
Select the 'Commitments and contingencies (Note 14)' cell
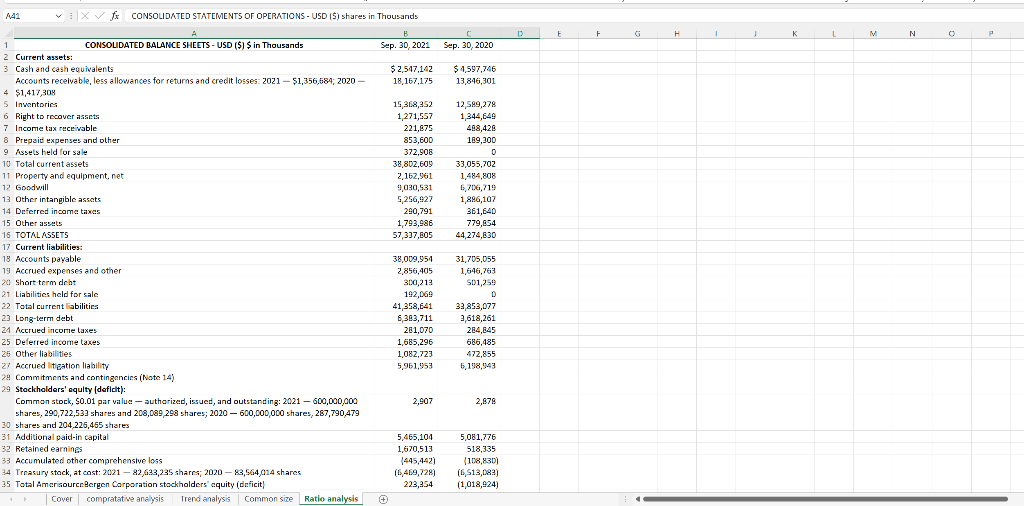[x=193, y=377]
